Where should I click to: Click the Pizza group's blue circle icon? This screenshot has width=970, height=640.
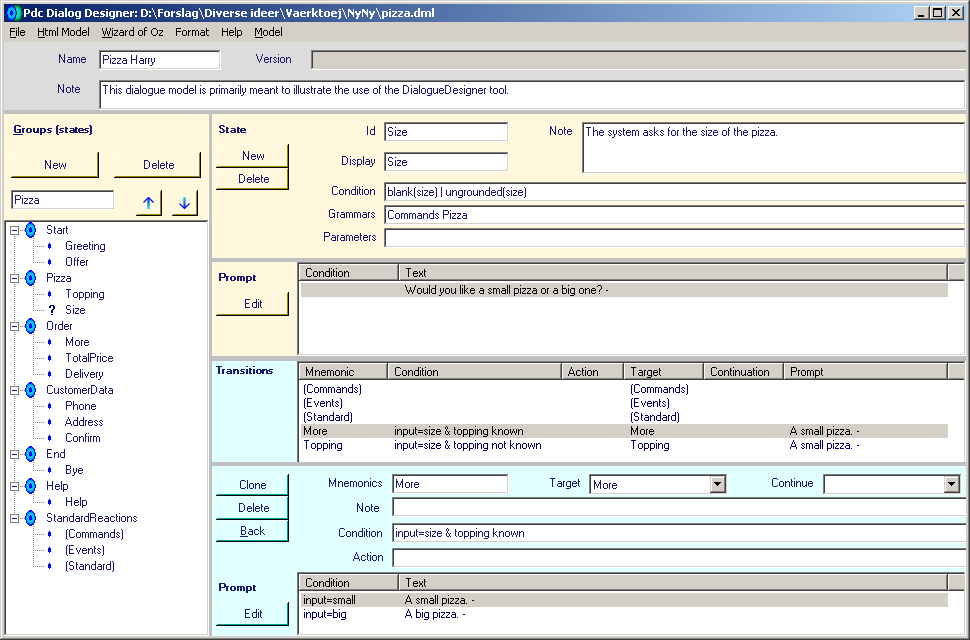click(x=30, y=278)
